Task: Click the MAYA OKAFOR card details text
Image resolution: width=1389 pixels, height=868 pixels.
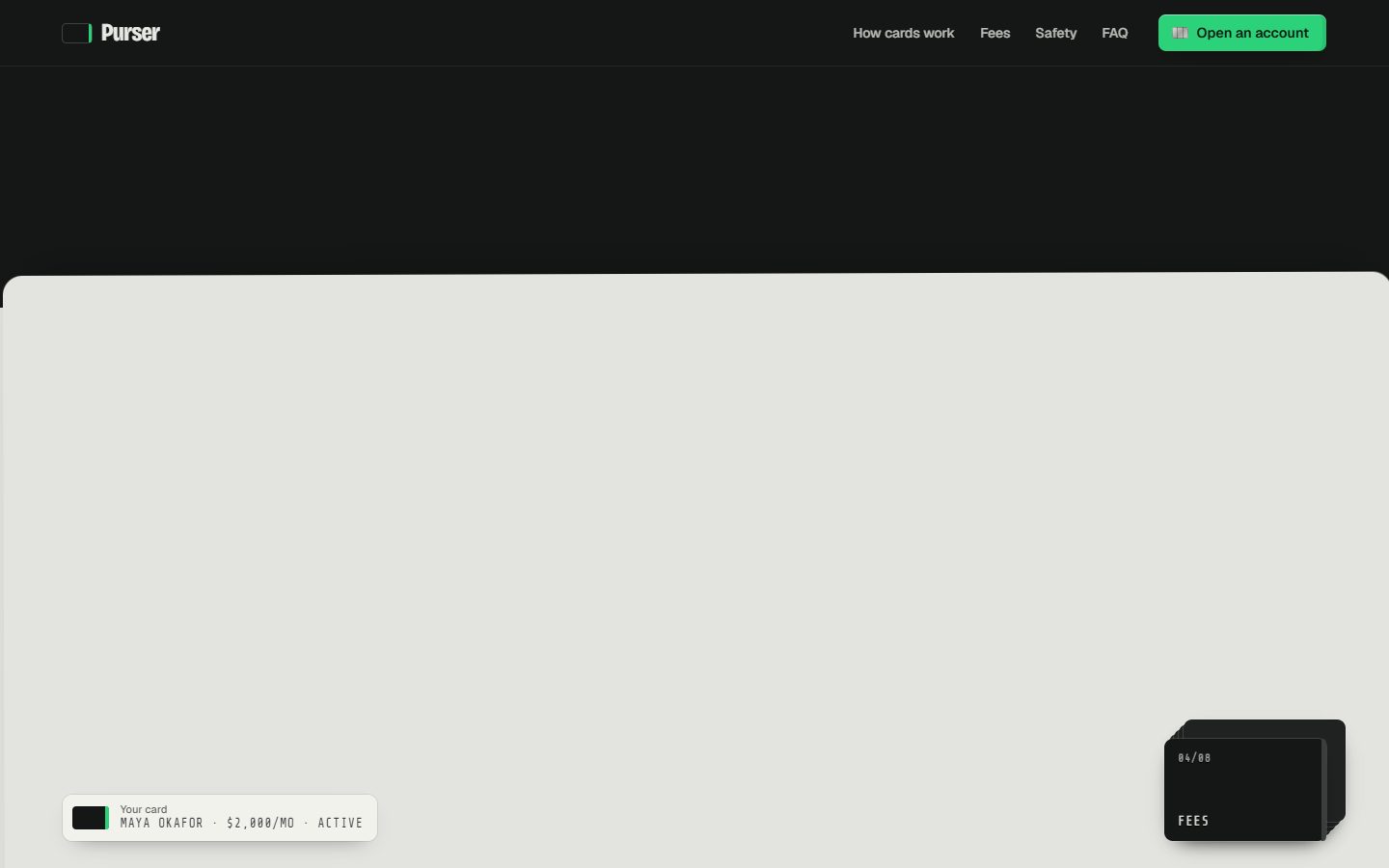Action: tap(241, 824)
